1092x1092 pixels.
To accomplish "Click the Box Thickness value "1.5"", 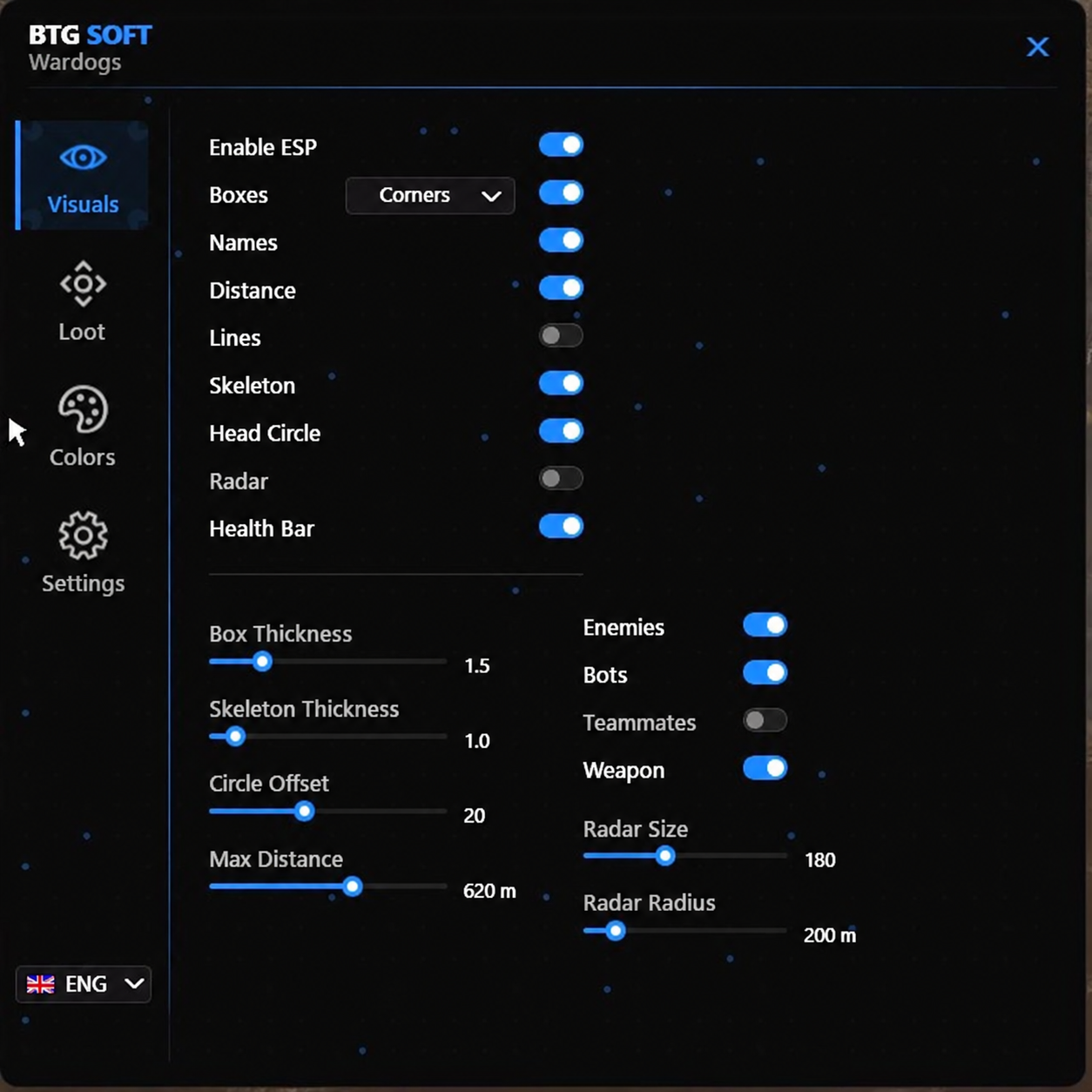I will (x=476, y=666).
